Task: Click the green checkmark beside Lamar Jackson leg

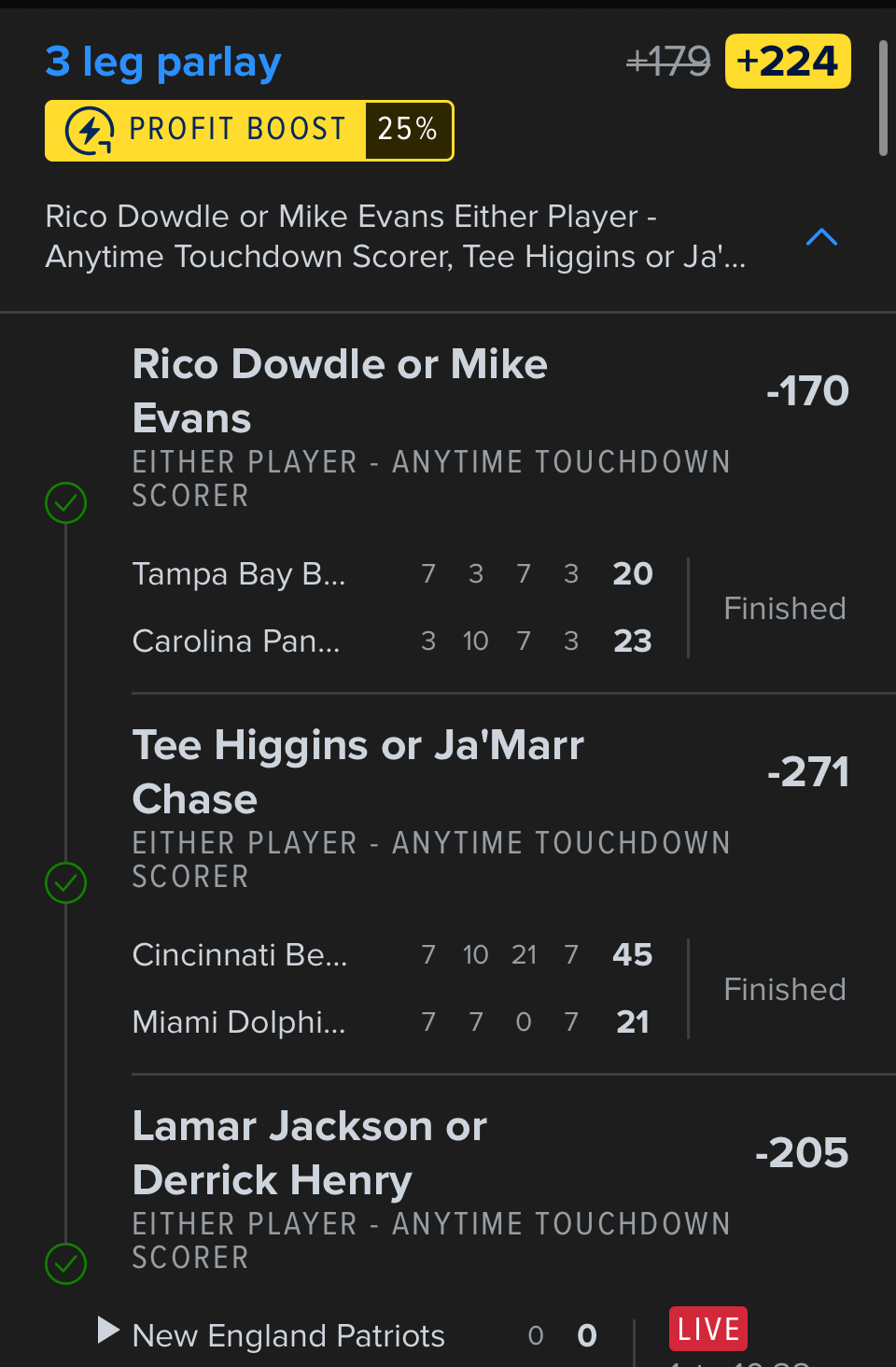Action: 66,1263
